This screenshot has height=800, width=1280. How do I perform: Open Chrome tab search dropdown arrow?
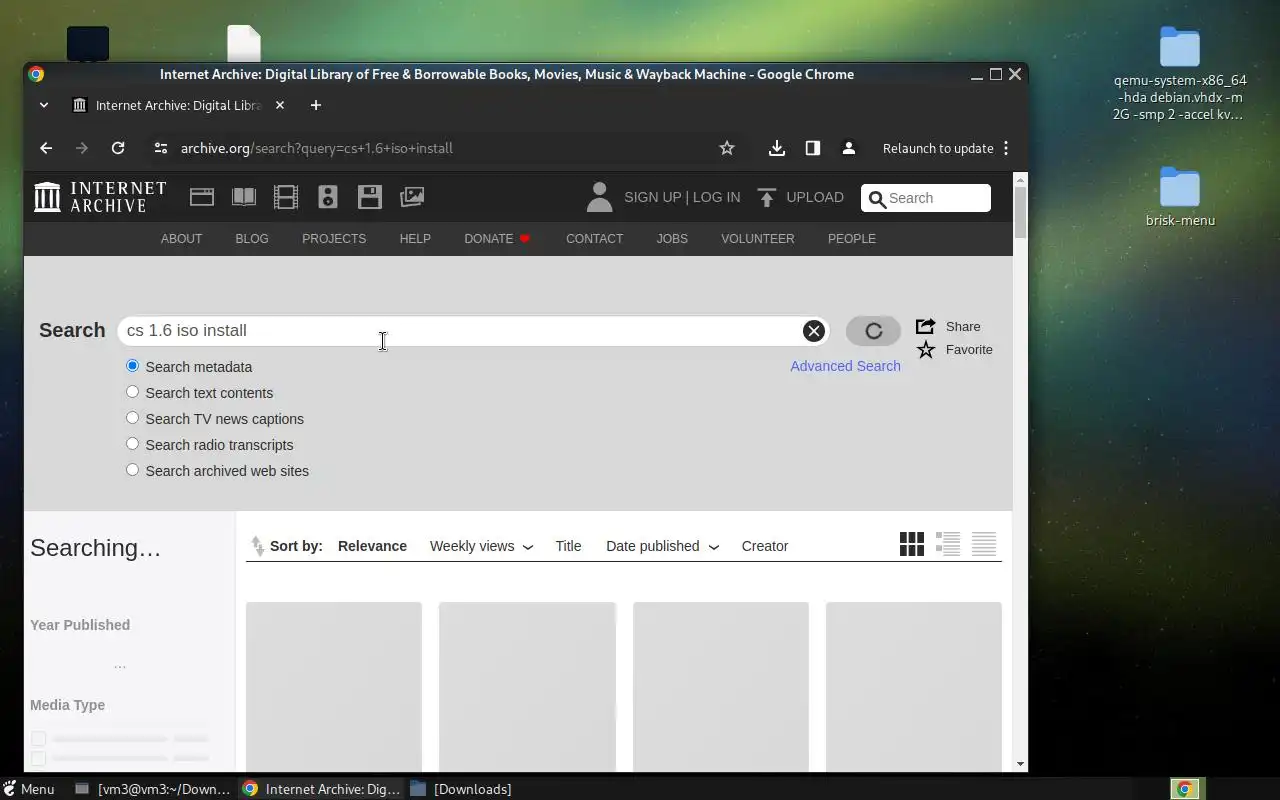tap(43, 105)
